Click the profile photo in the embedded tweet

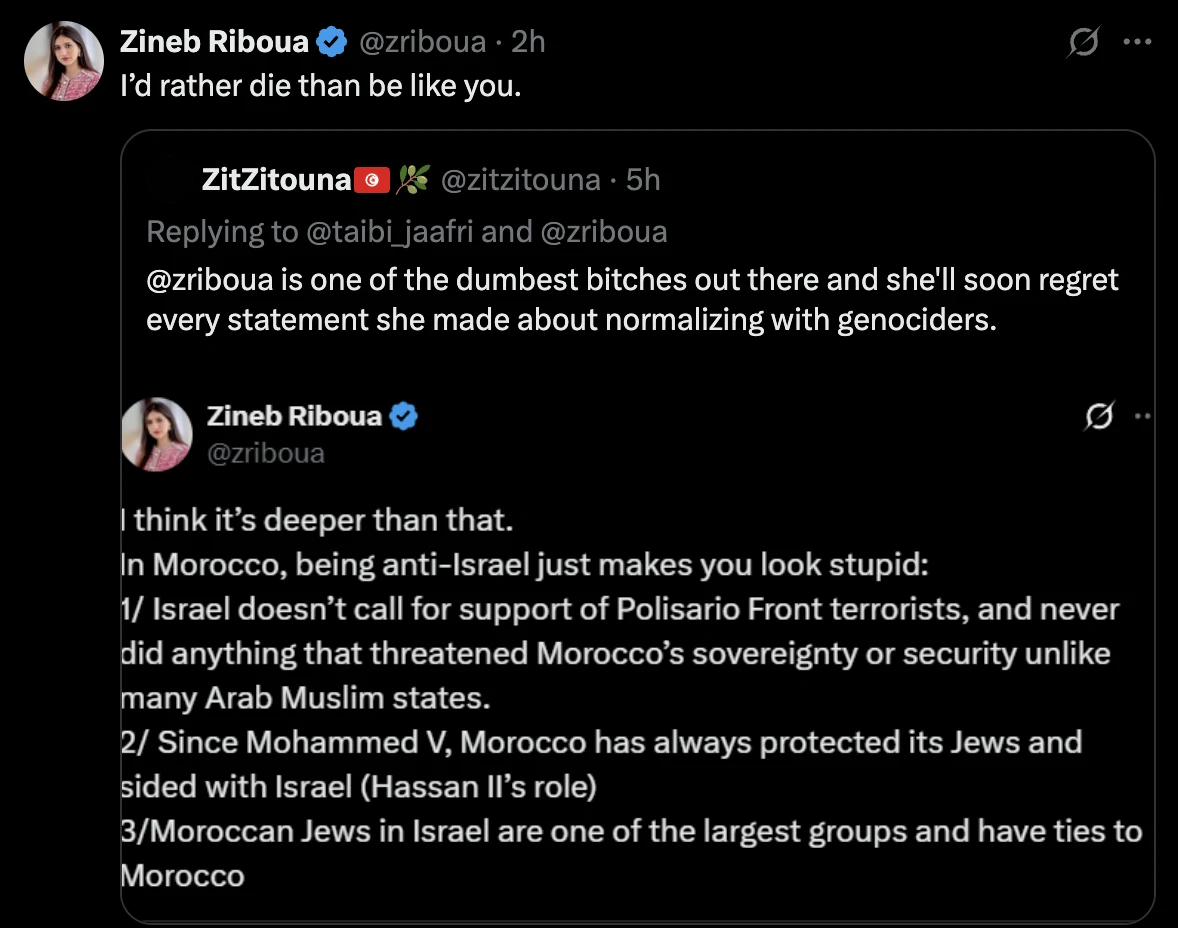pyautogui.click(x=156, y=434)
